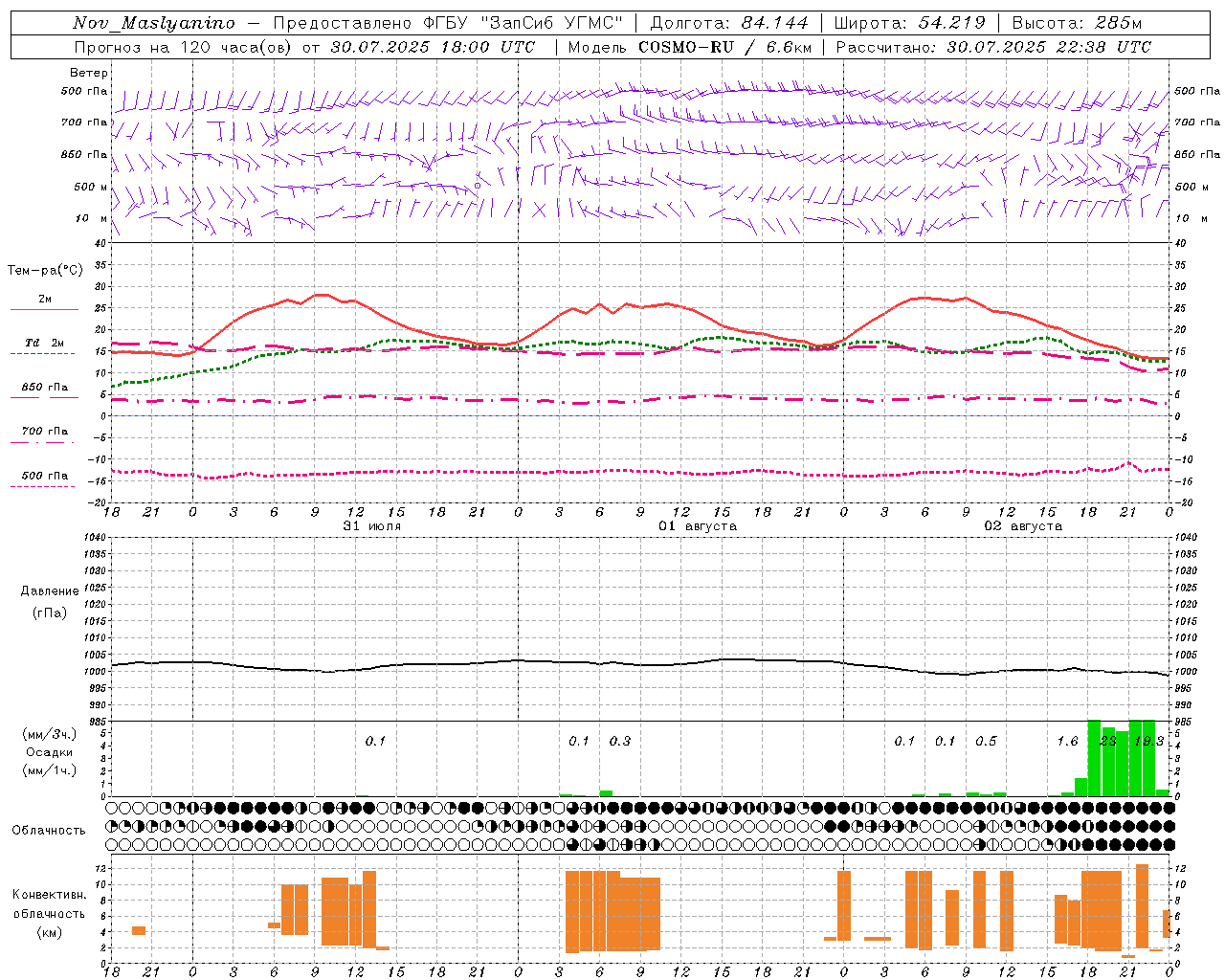
Task: Click the 0.3 precipitation amount label
Action: point(619,741)
